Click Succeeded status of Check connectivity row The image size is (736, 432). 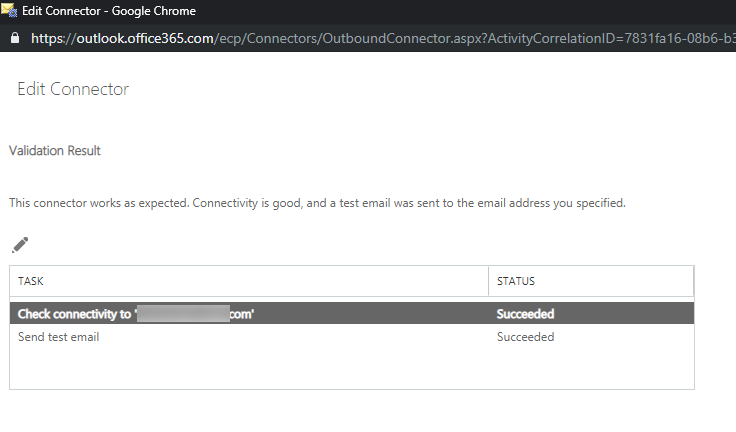(x=525, y=314)
